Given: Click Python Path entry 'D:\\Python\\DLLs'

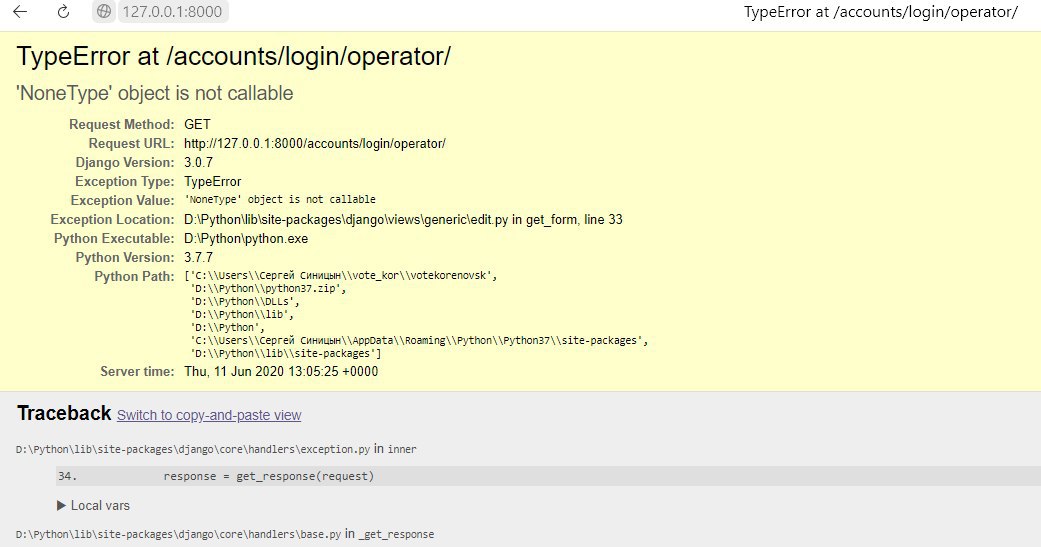Looking at the screenshot, I should [x=245, y=301].
